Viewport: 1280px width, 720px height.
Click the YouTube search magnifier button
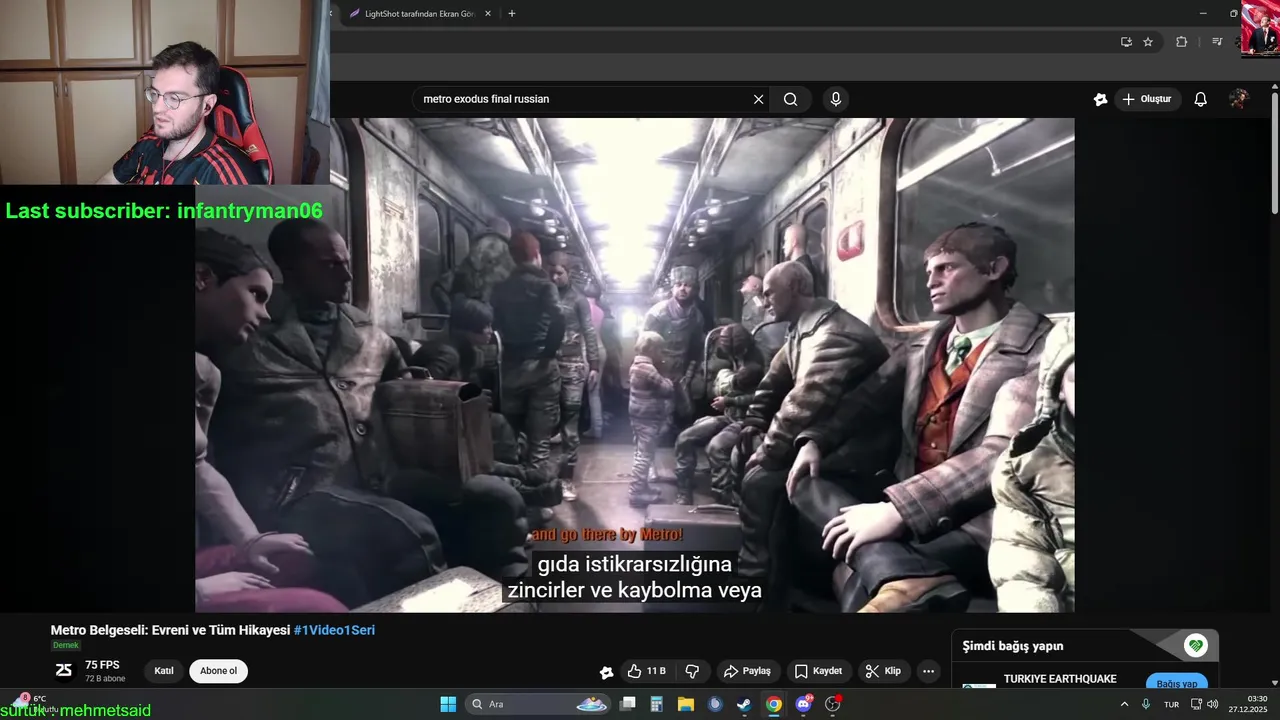790,99
